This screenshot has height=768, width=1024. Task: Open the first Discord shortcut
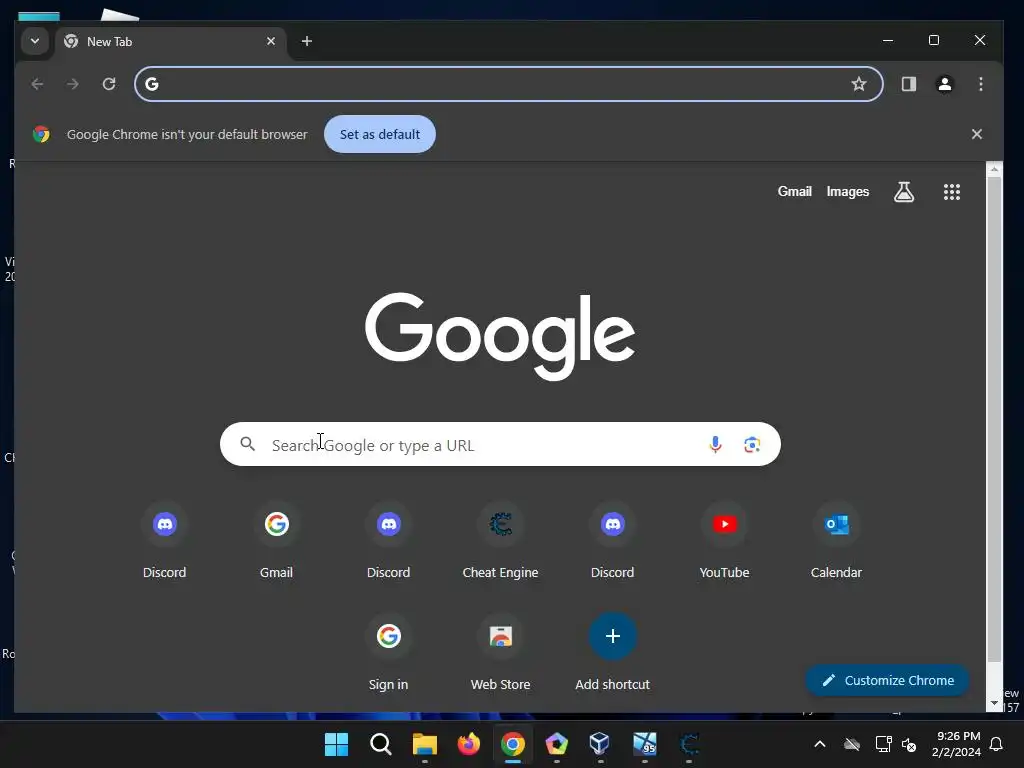point(165,541)
